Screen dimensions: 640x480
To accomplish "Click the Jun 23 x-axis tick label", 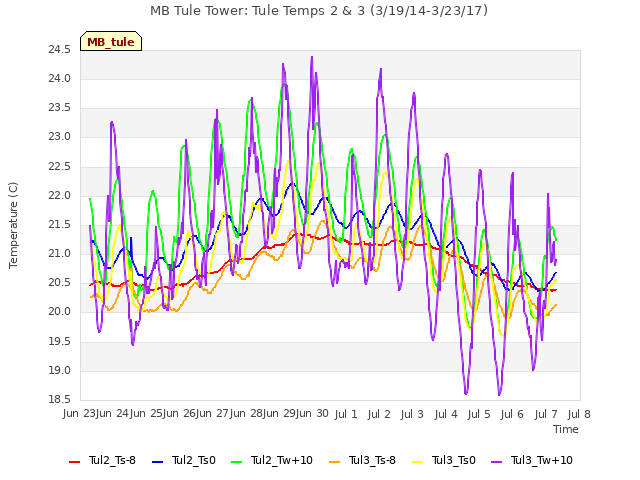I will click(79, 414).
